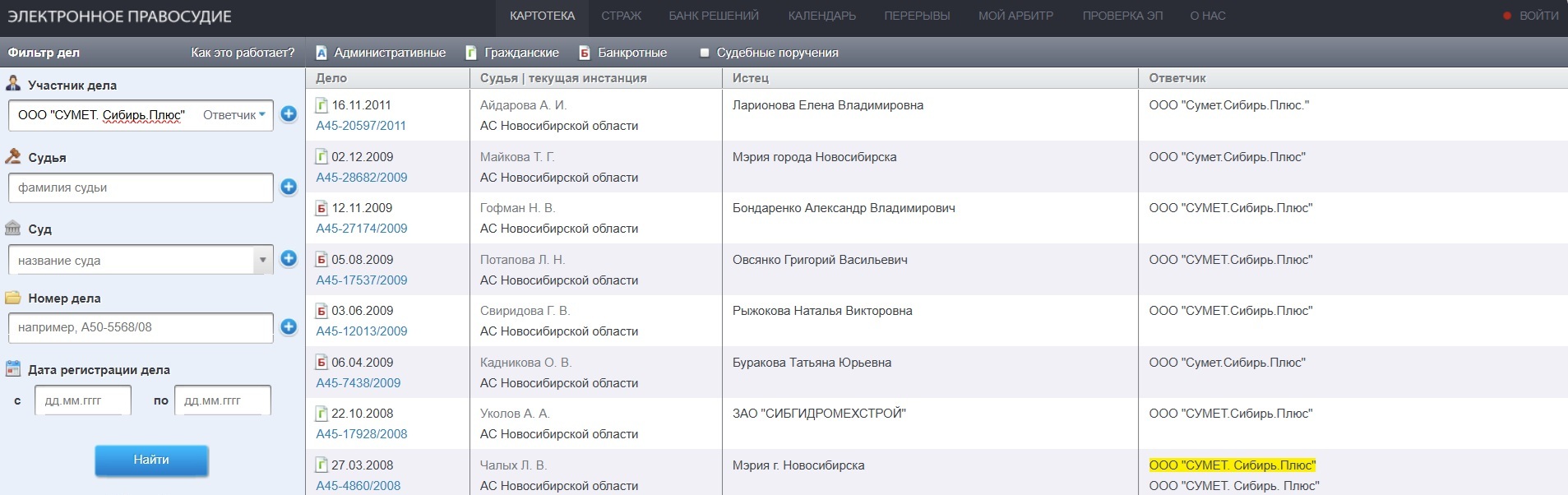Click the judge surname input field
The image size is (1568, 495).
tap(141, 187)
